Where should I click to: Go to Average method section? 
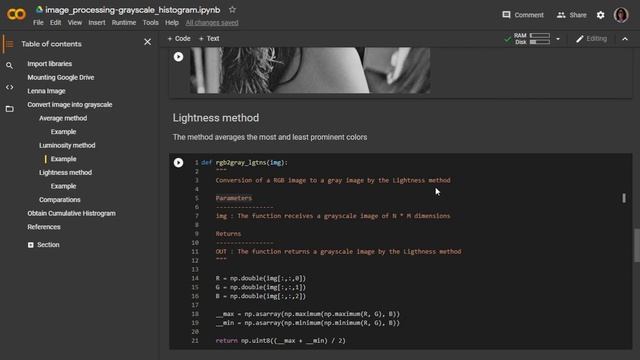[x=63, y=118]
